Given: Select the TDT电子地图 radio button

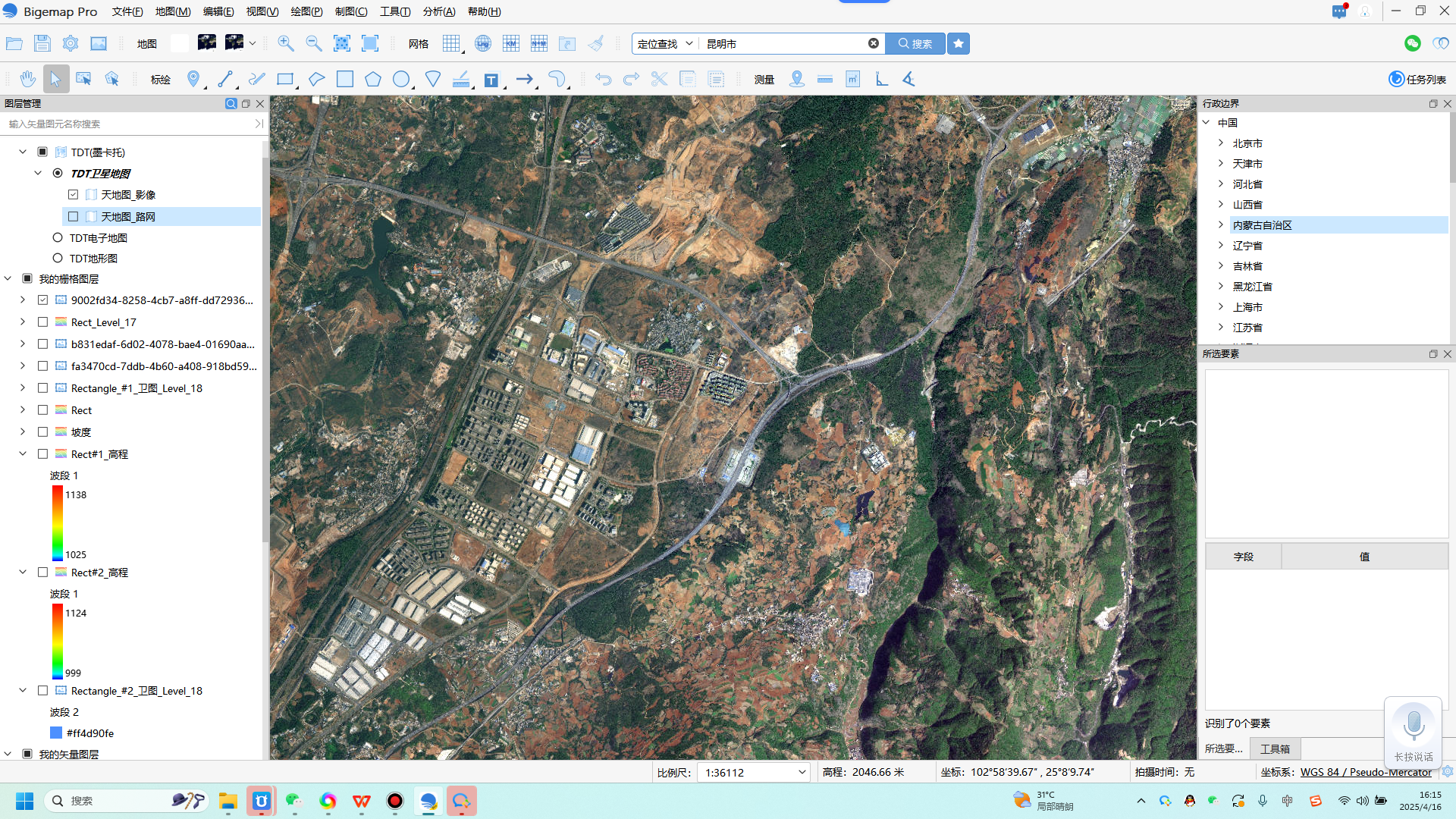Looking at the screenshot, I should [x=58, y=237].
